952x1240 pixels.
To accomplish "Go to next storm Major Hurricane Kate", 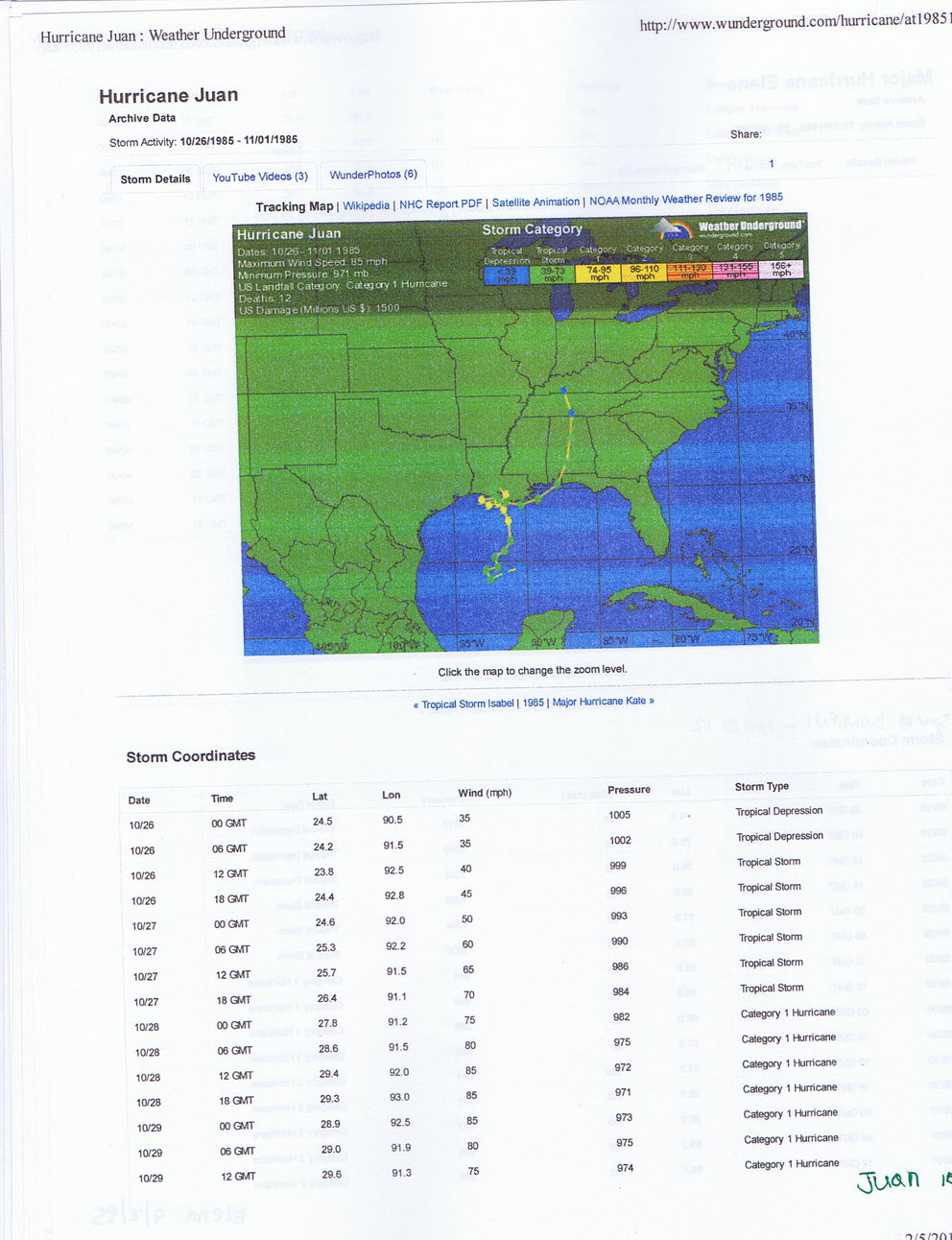I will pyautogui.click(x=603, y=702).
